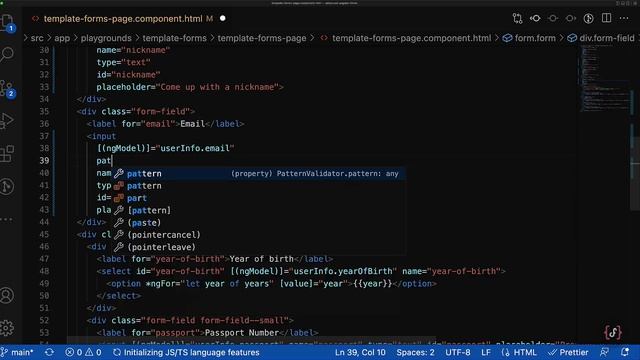Image resolution: width=640 pixels, height=360 pixels.
Task: Click 'src' in breadcrumb path
Action: pyautogui.click(x=37, y=38)
